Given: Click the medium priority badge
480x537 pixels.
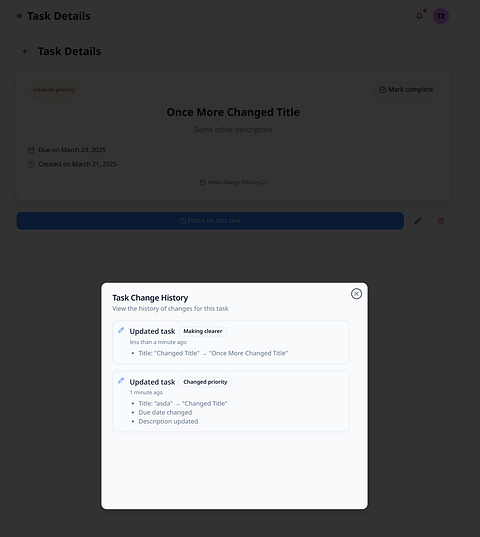Looking at the screenshot, I should [54, 90].
